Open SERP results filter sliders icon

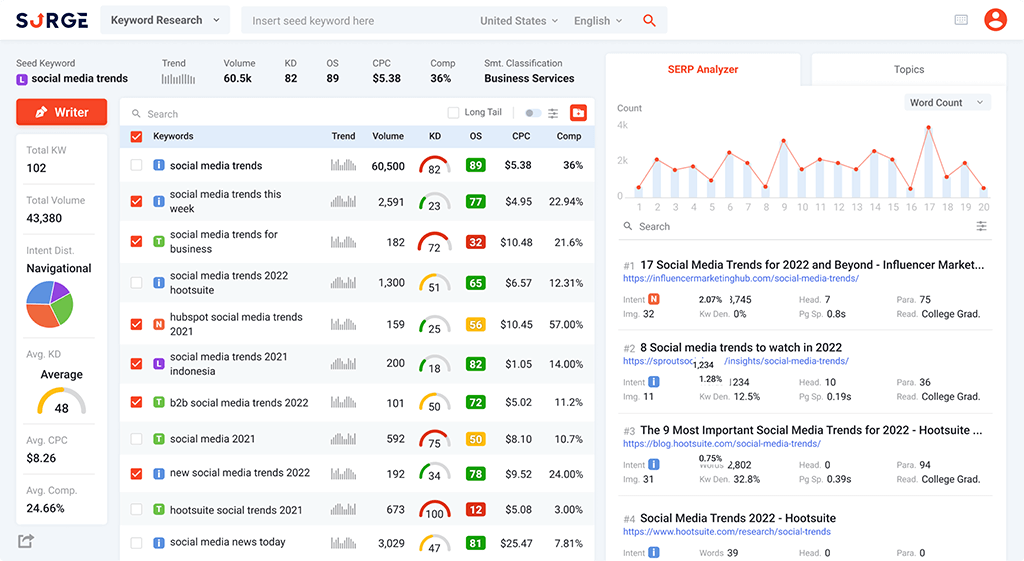(x=981, y=226)
